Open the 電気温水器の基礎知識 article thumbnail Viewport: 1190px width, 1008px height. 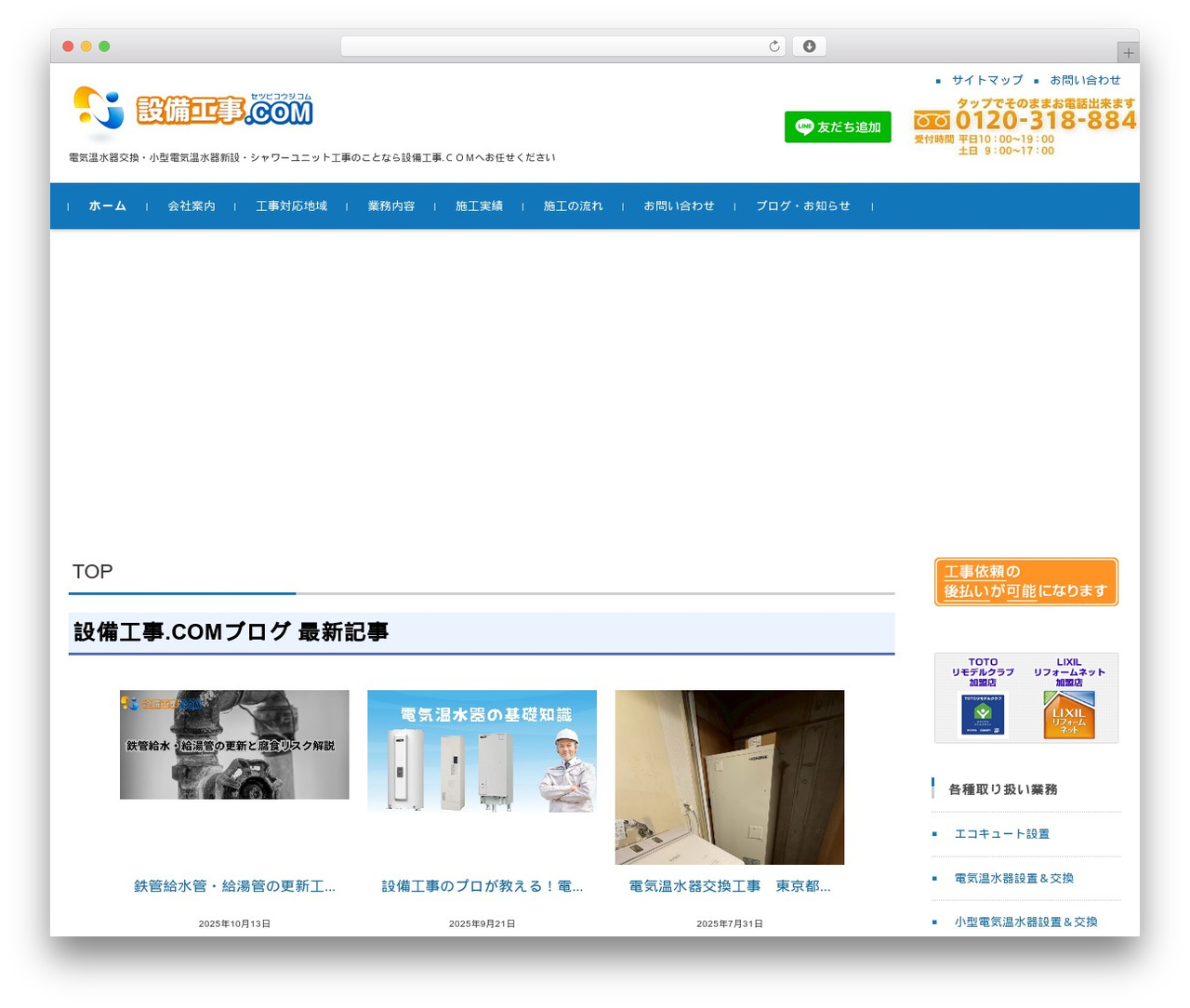pyautogui.click(x=482, y=751)
